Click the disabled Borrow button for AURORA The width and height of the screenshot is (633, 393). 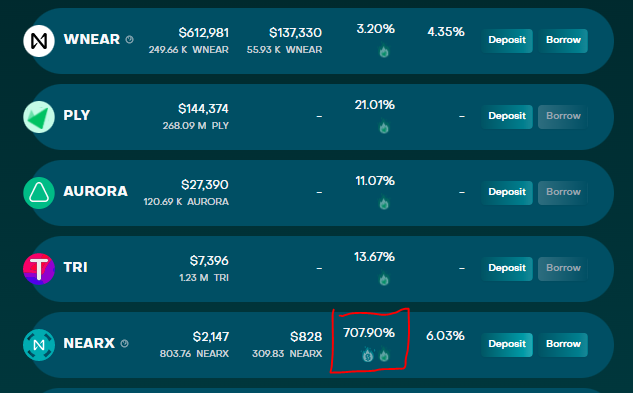tap(563, 192)
